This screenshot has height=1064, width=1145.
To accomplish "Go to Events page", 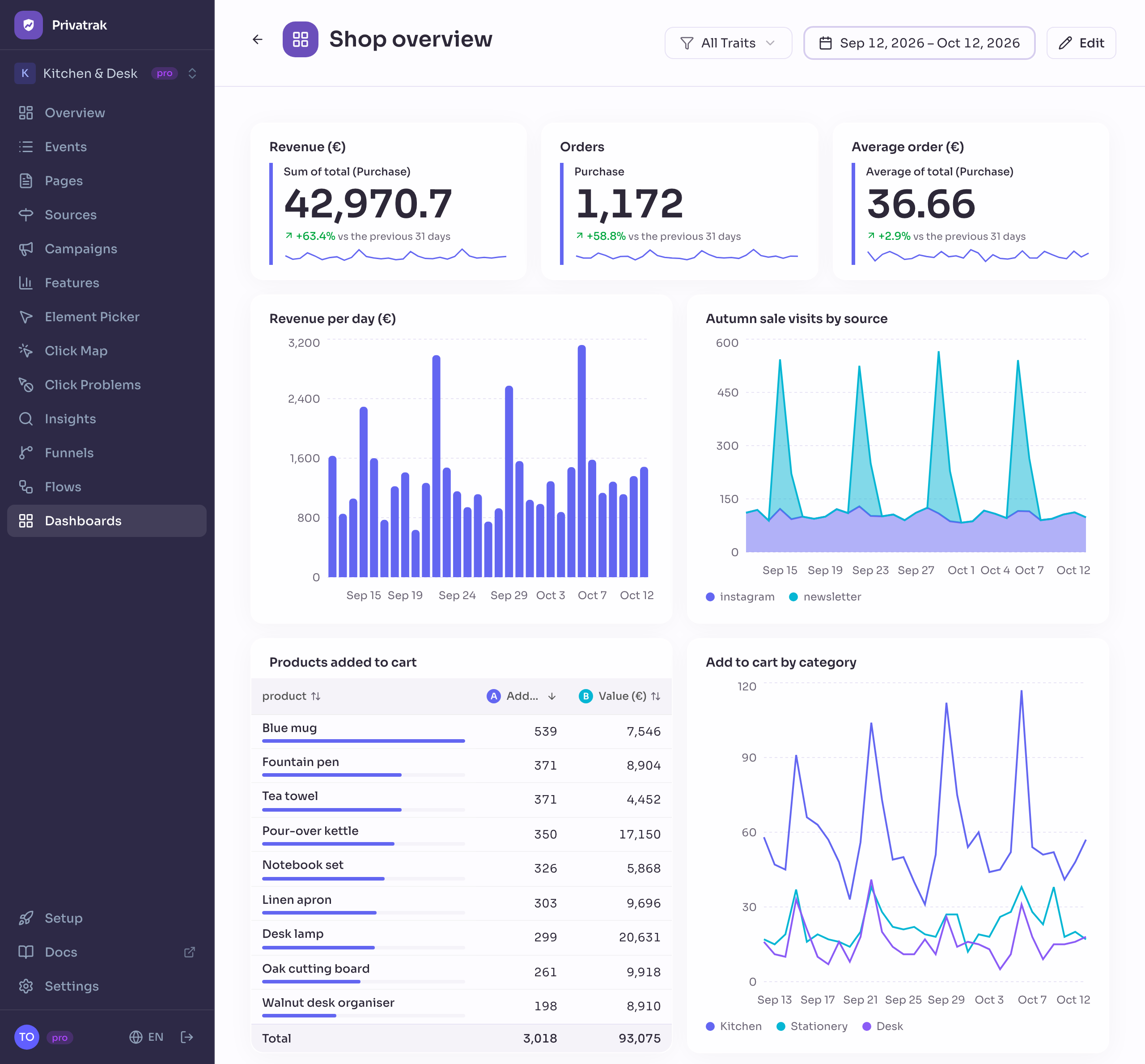I will coord(107,147).
